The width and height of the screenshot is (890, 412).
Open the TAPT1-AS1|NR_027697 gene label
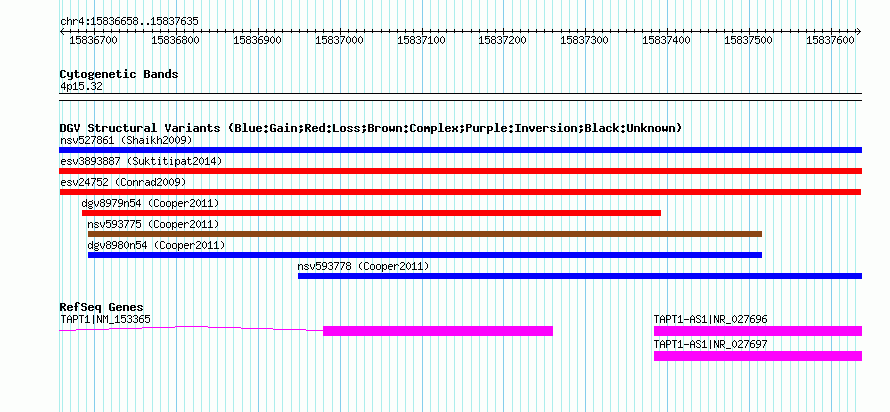coord(711,344)
